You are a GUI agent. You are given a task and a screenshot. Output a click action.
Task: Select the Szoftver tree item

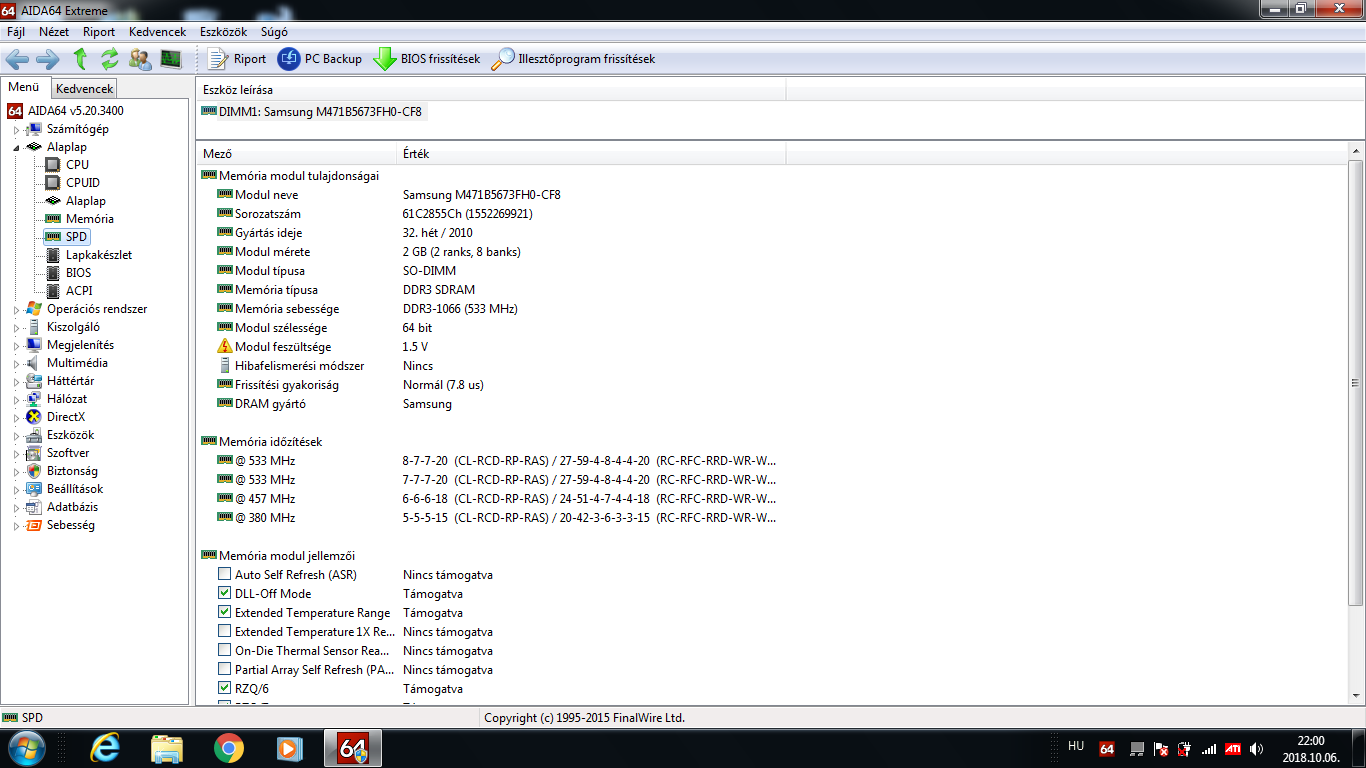click(x=59, y=453)
